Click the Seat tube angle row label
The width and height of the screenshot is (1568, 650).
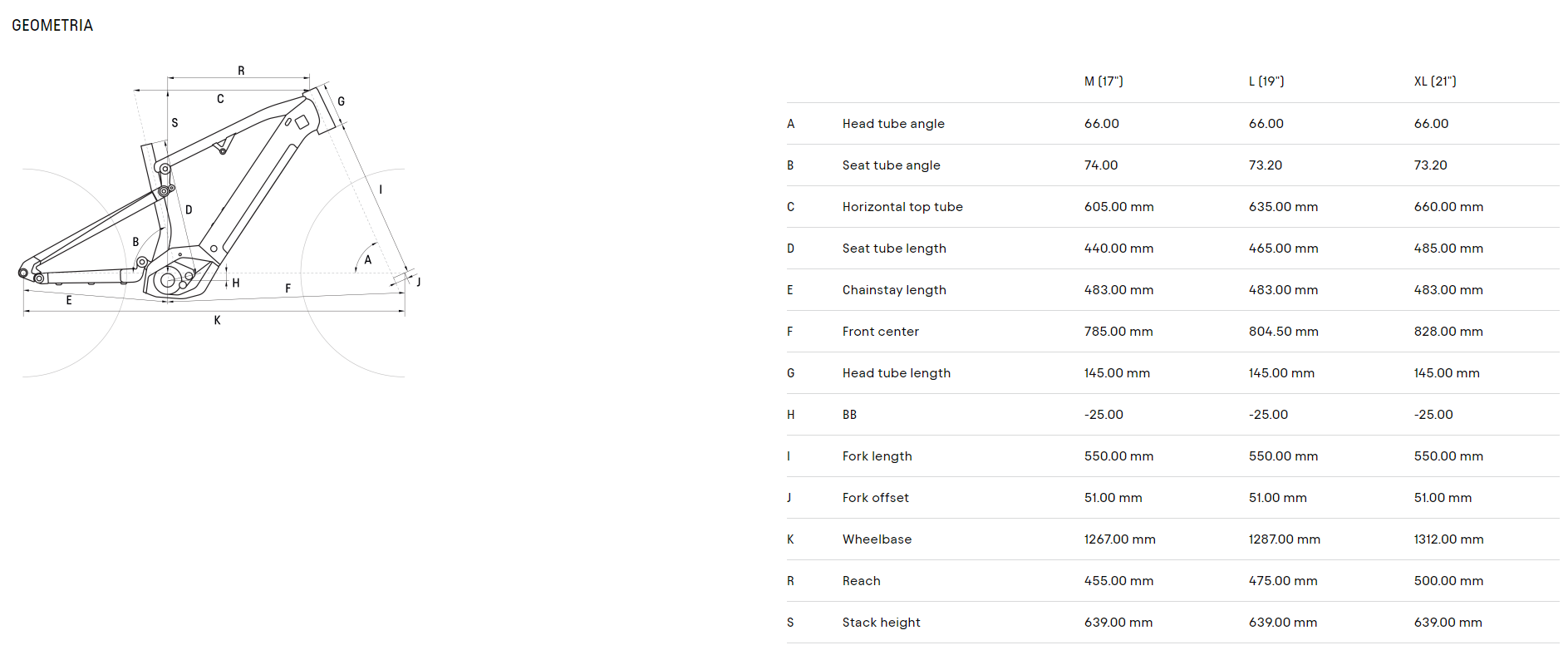(x=892, y=165)
